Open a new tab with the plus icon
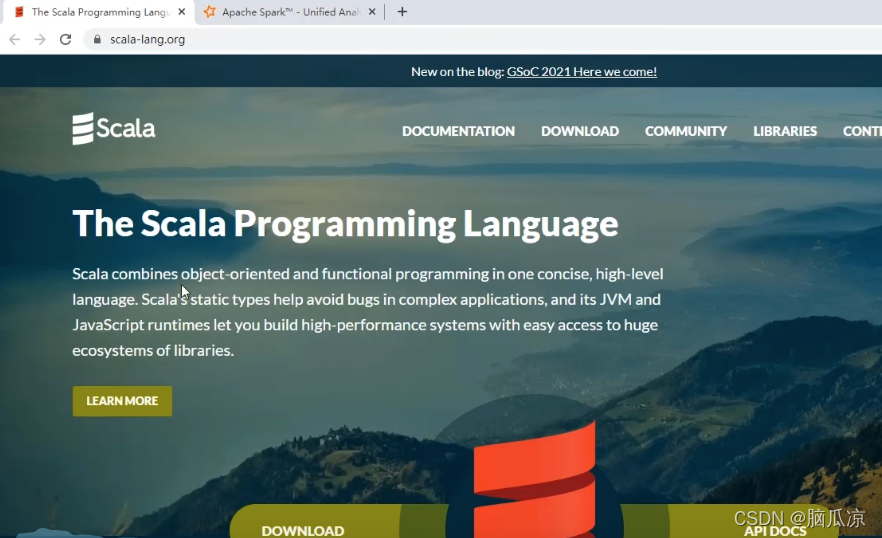This screenshot has width=882, height=538. click(402, 12)
